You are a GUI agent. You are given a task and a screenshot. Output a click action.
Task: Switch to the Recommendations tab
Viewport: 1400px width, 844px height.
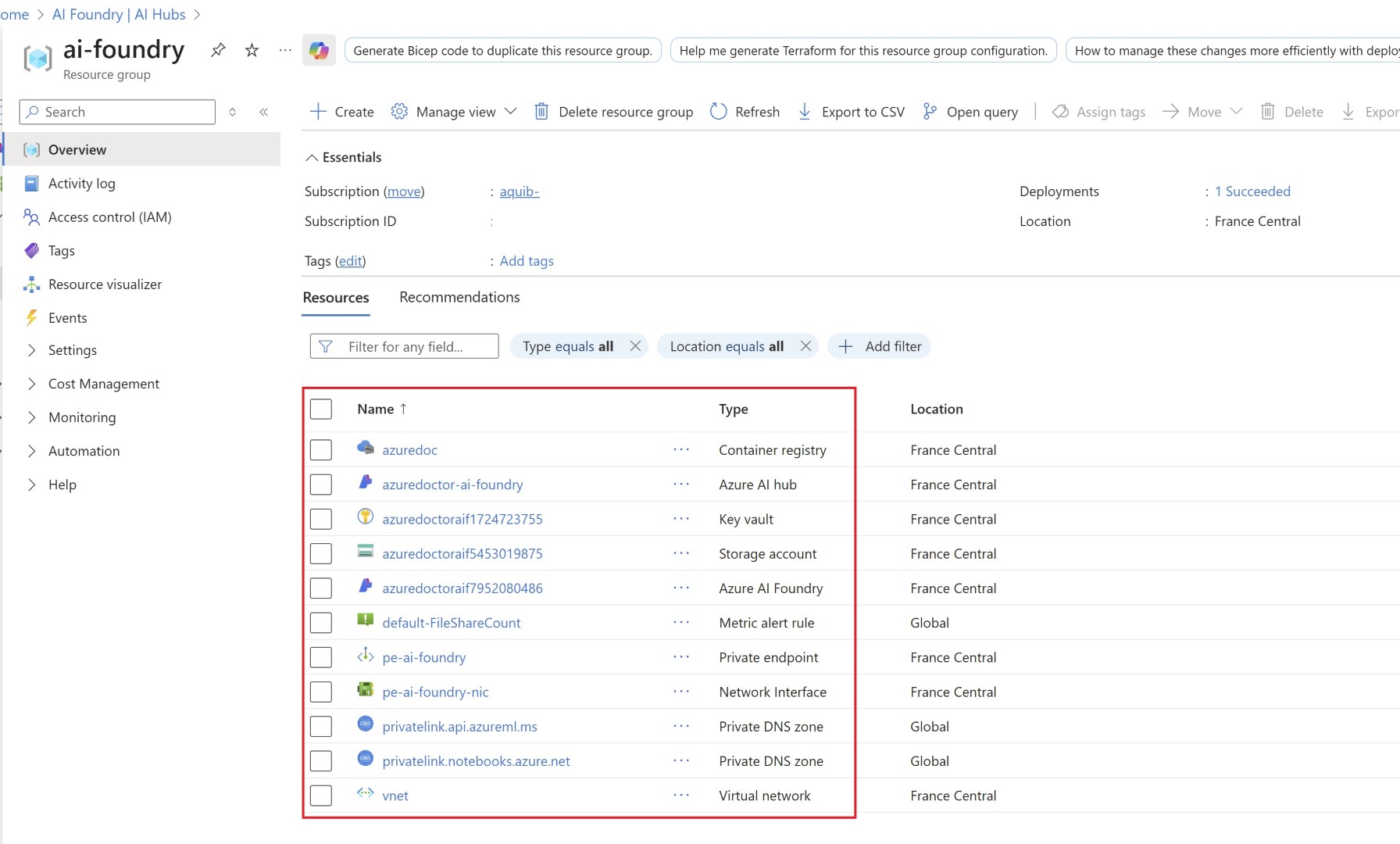click(459, 298)
